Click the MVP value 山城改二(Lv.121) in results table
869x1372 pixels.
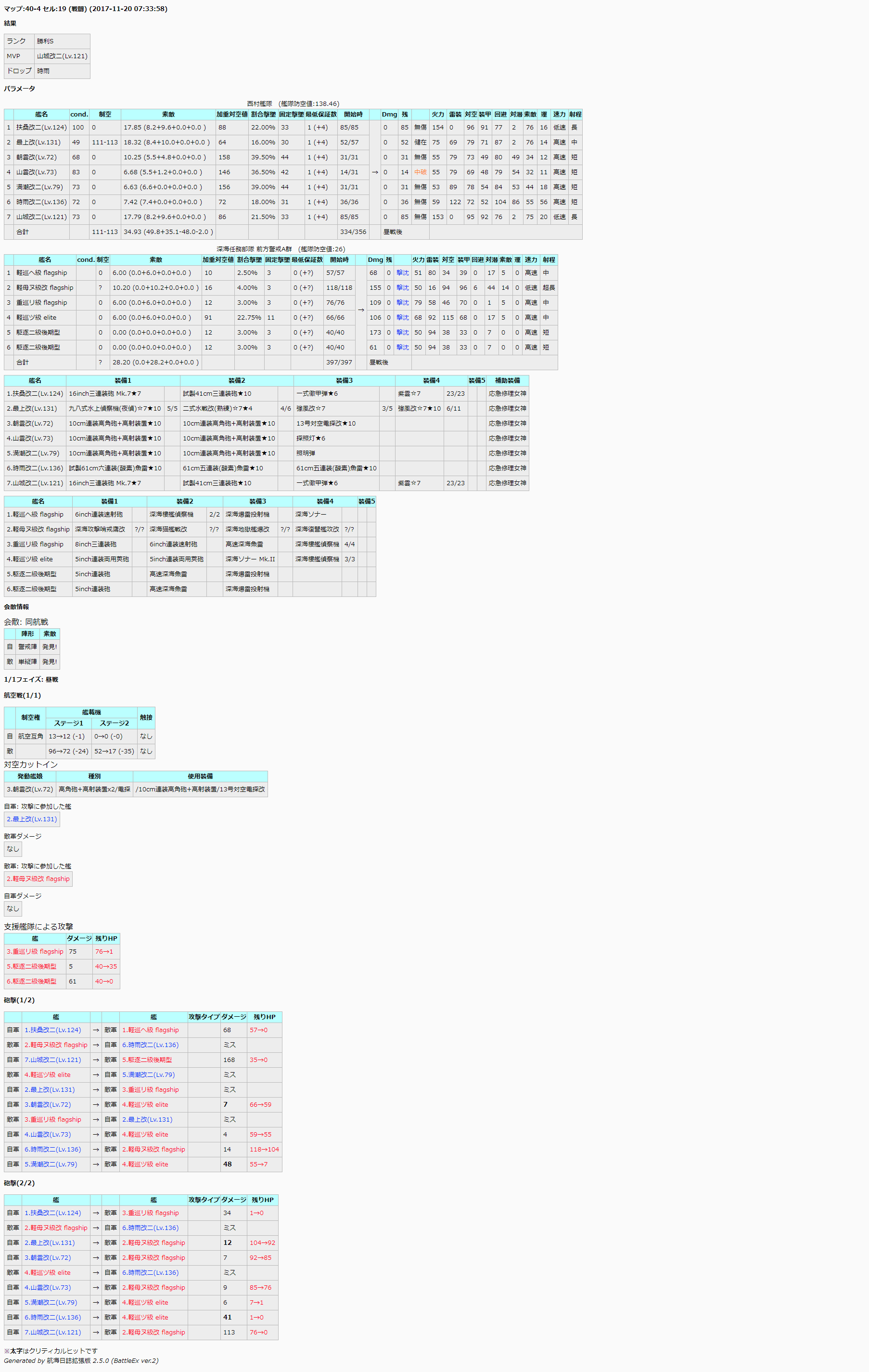(x=62, y=56)
